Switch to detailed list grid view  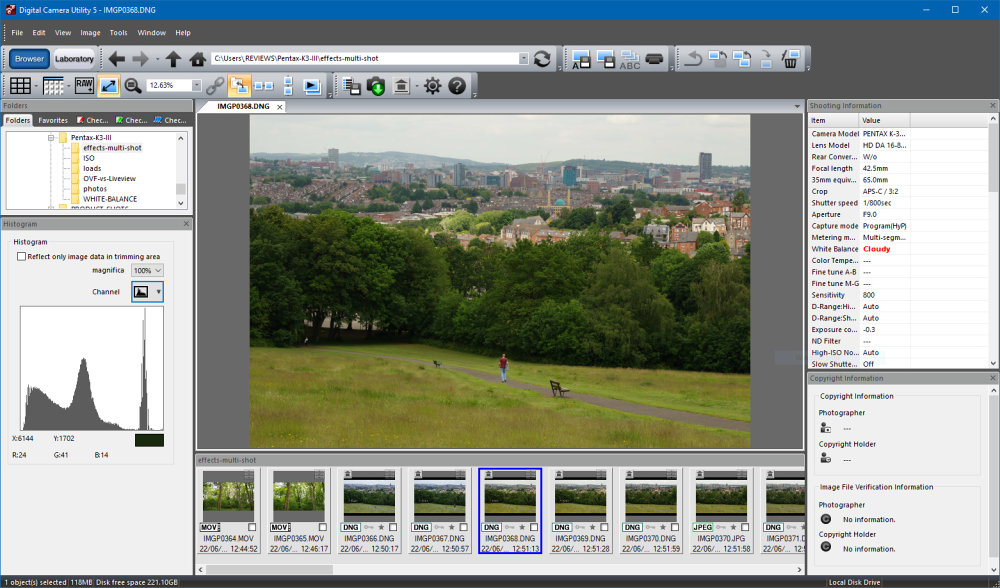pyautogui.click(x=53, y=85)
